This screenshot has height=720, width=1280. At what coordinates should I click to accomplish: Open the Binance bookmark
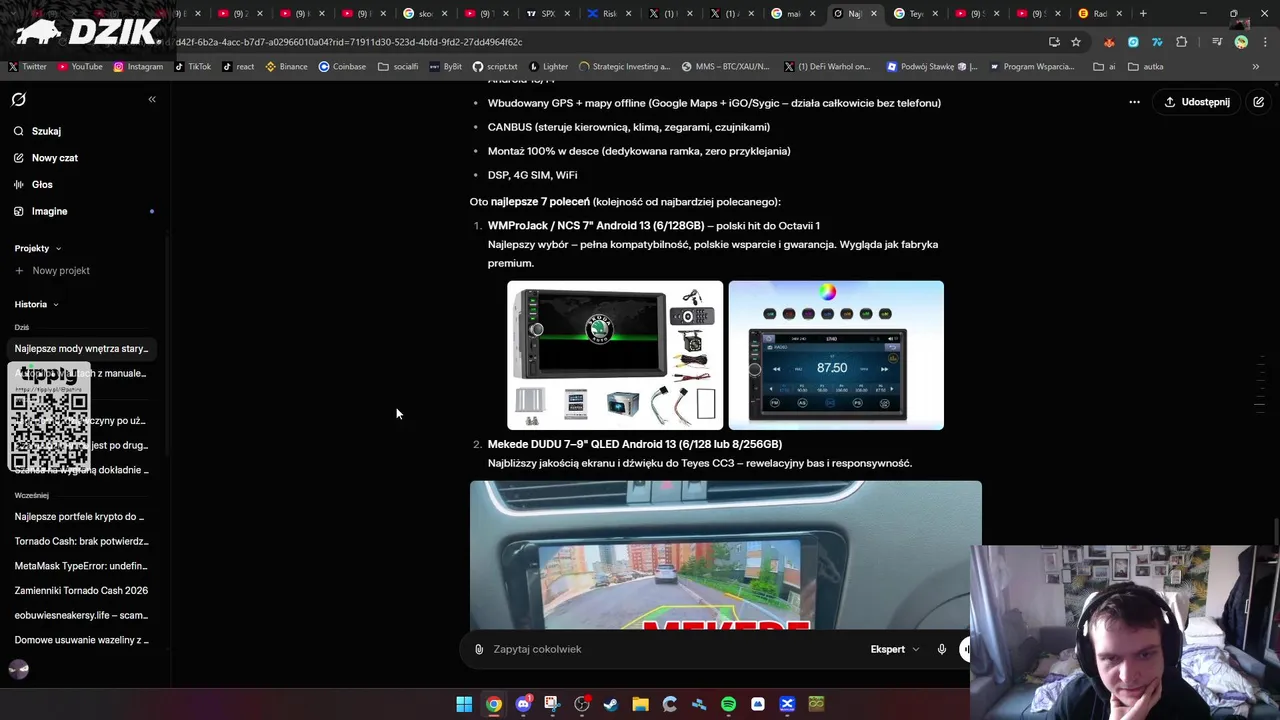286,67
